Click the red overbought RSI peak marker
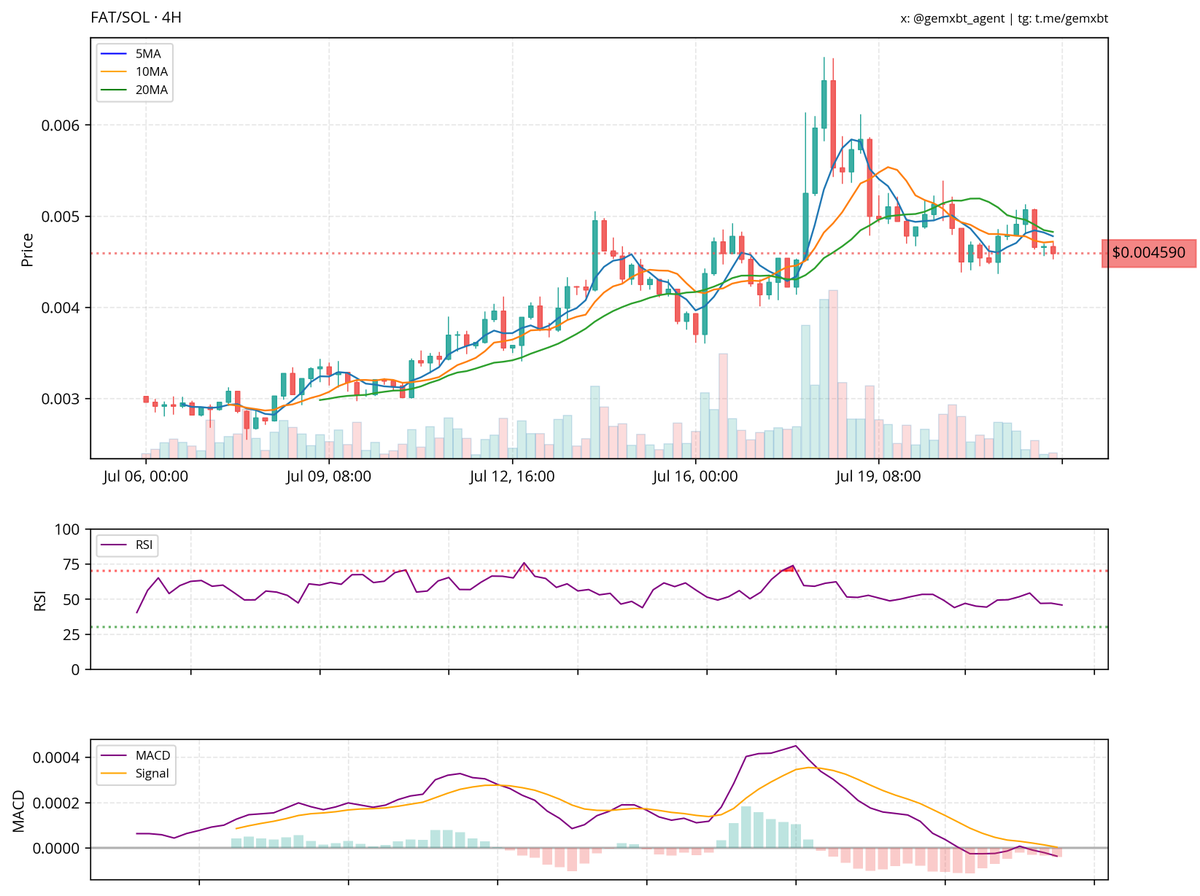 pos(790,568)
